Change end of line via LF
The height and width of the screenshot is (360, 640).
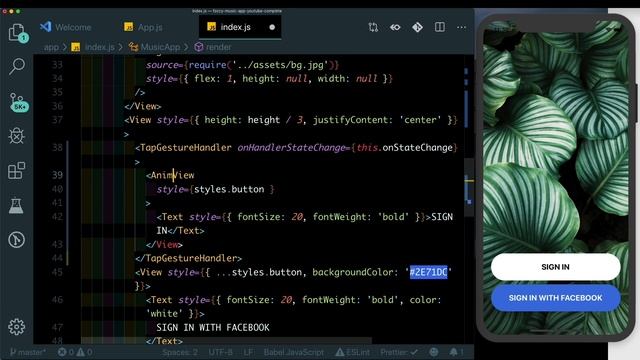click(x=248, y=352)
